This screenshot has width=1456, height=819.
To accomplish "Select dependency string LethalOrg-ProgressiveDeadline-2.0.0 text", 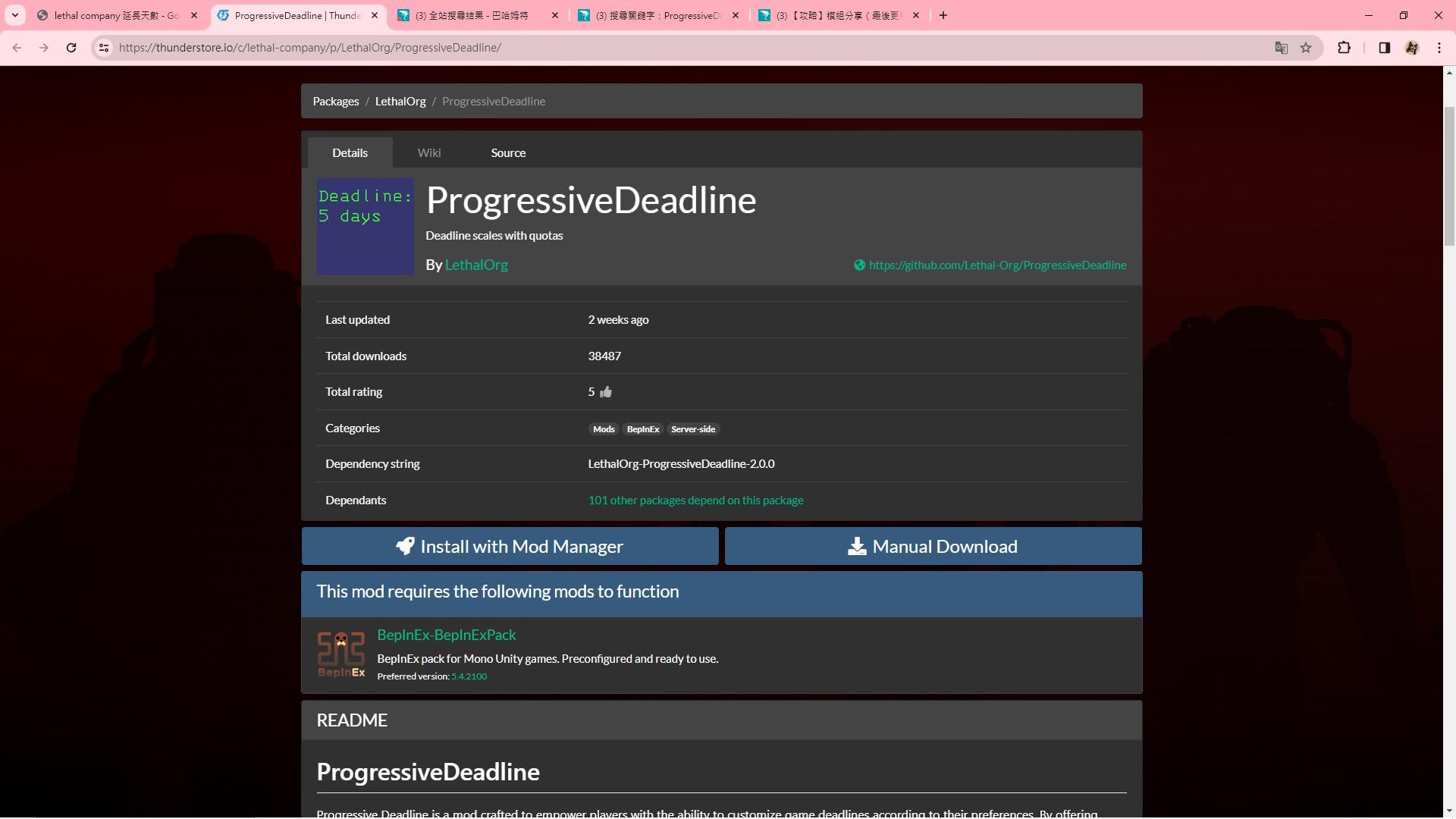I will (681, 464).
